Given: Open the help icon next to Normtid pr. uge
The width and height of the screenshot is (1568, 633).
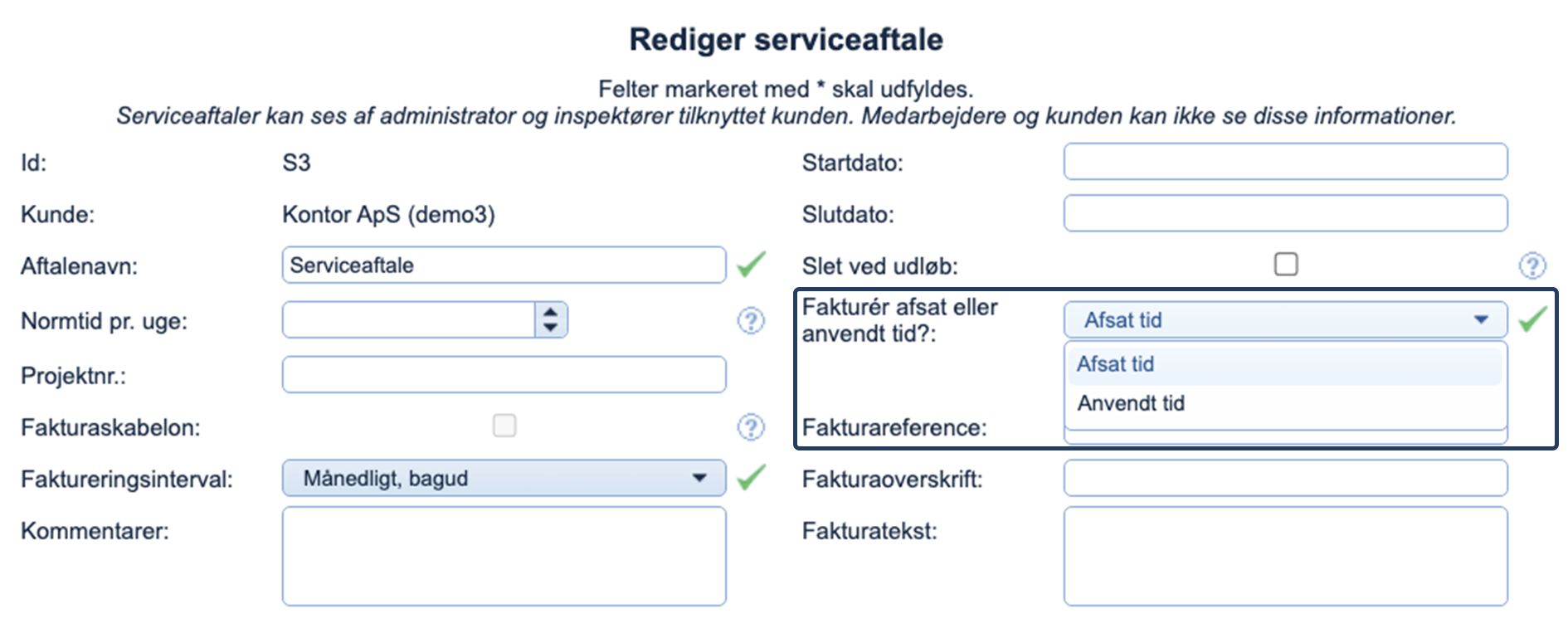Looking at the screenshot, I should coord(751,322).
